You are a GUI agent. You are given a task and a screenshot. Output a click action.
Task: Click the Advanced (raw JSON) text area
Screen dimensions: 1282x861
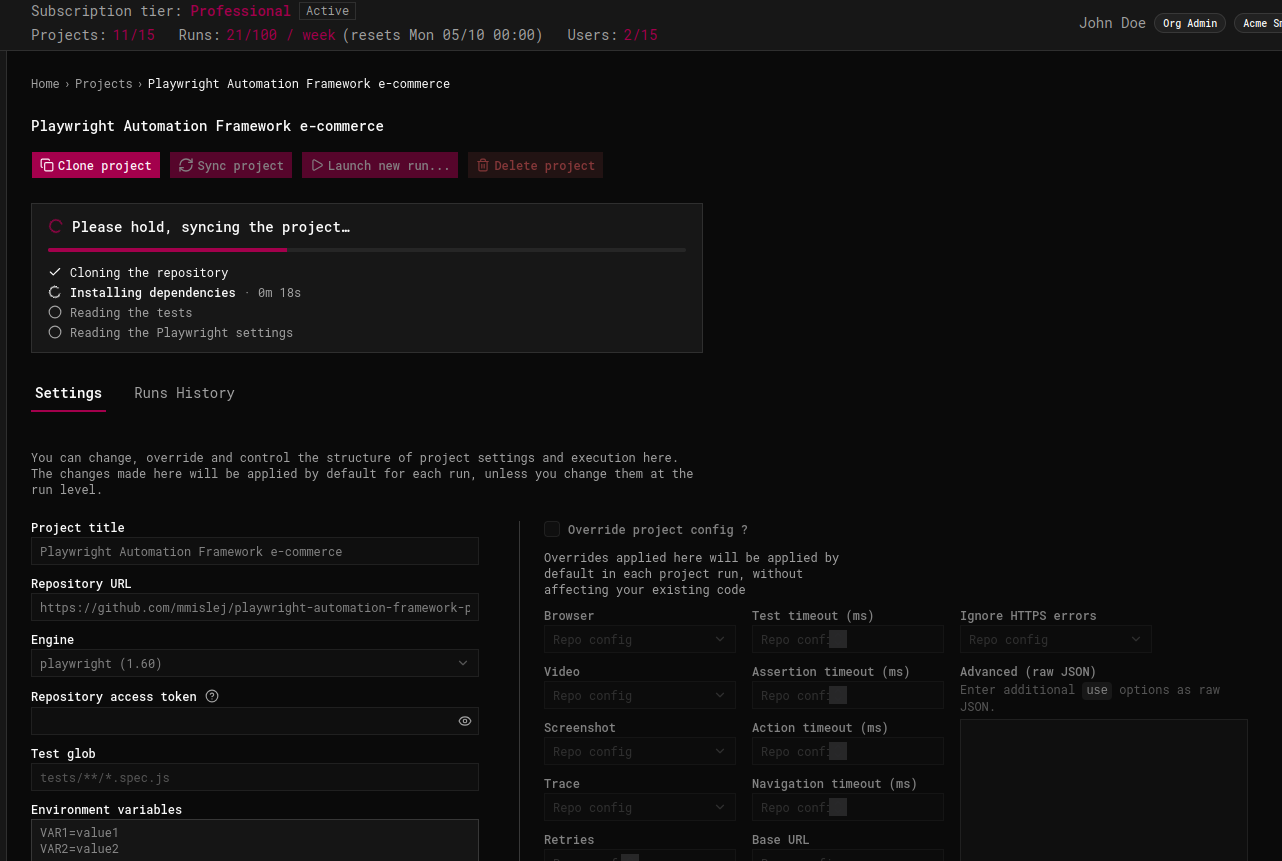tap(1104, 790)
